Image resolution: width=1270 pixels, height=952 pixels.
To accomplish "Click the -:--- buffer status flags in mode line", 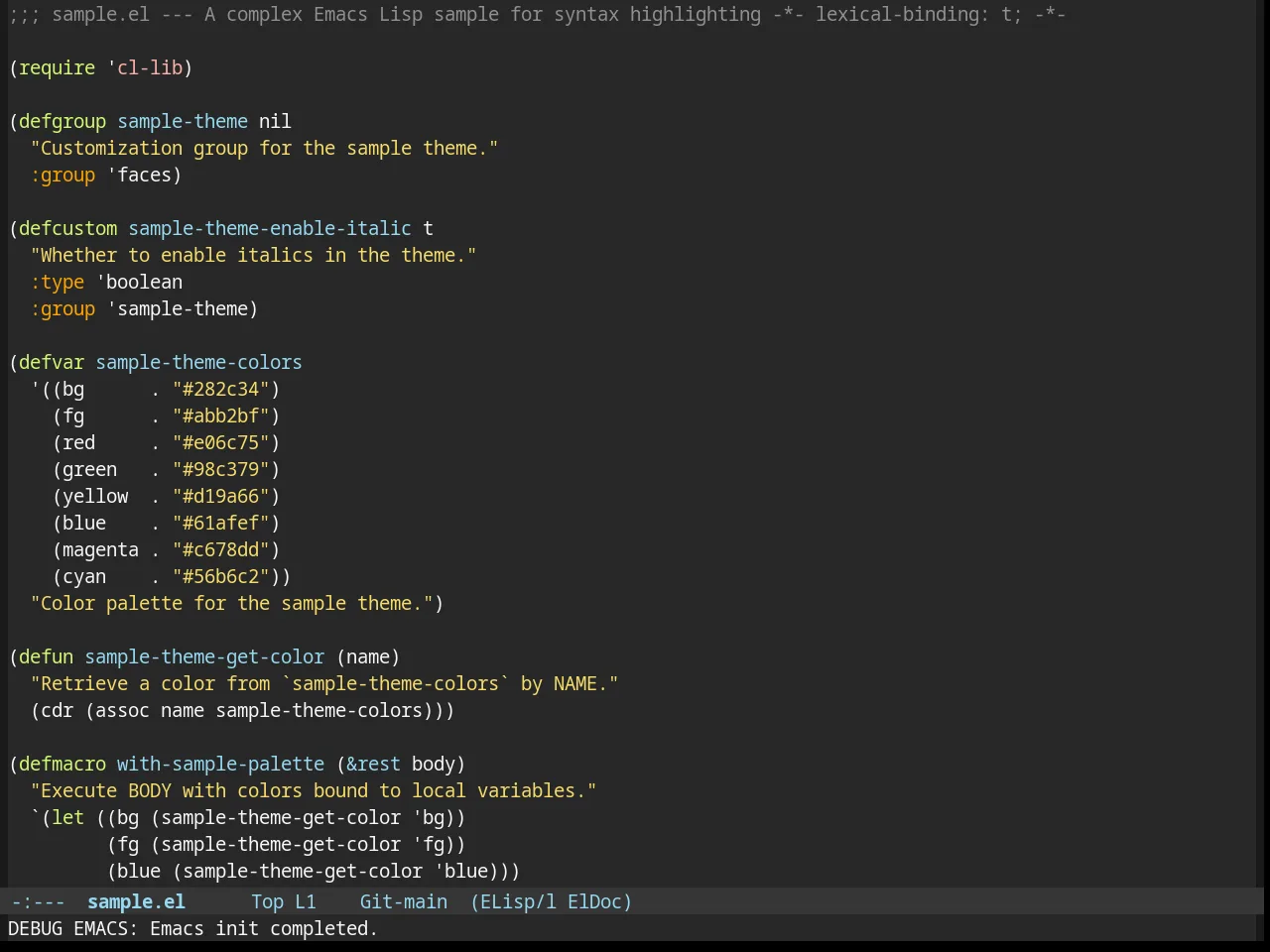I will tap(38, 901).
